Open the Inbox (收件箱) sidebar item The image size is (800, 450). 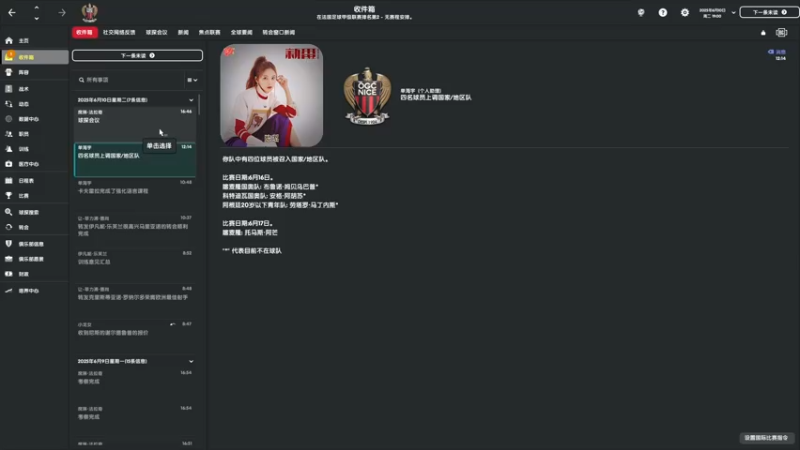click(x=35, y=57)
